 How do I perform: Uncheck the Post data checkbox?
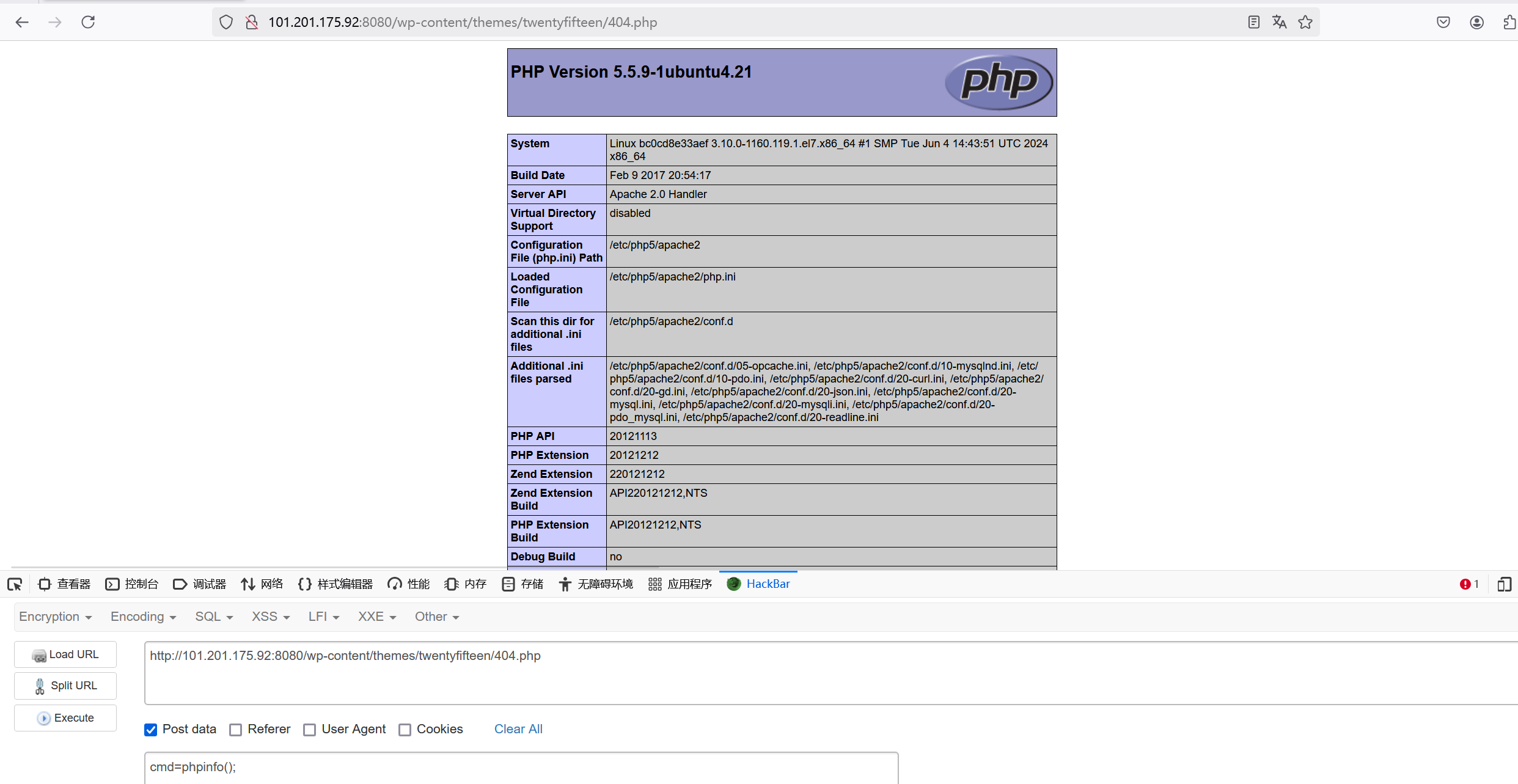coord(151,730)
